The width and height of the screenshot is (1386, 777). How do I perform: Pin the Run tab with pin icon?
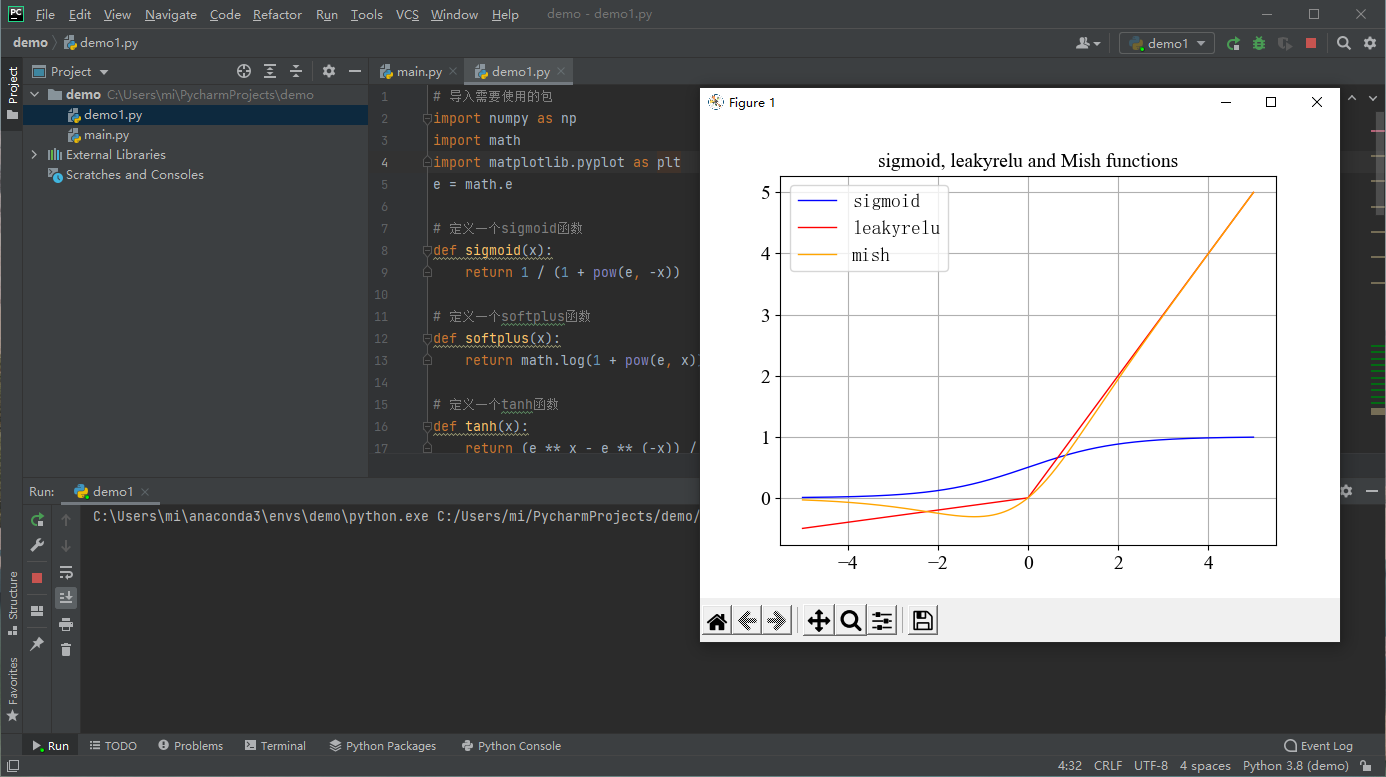[x=37, y=644]
